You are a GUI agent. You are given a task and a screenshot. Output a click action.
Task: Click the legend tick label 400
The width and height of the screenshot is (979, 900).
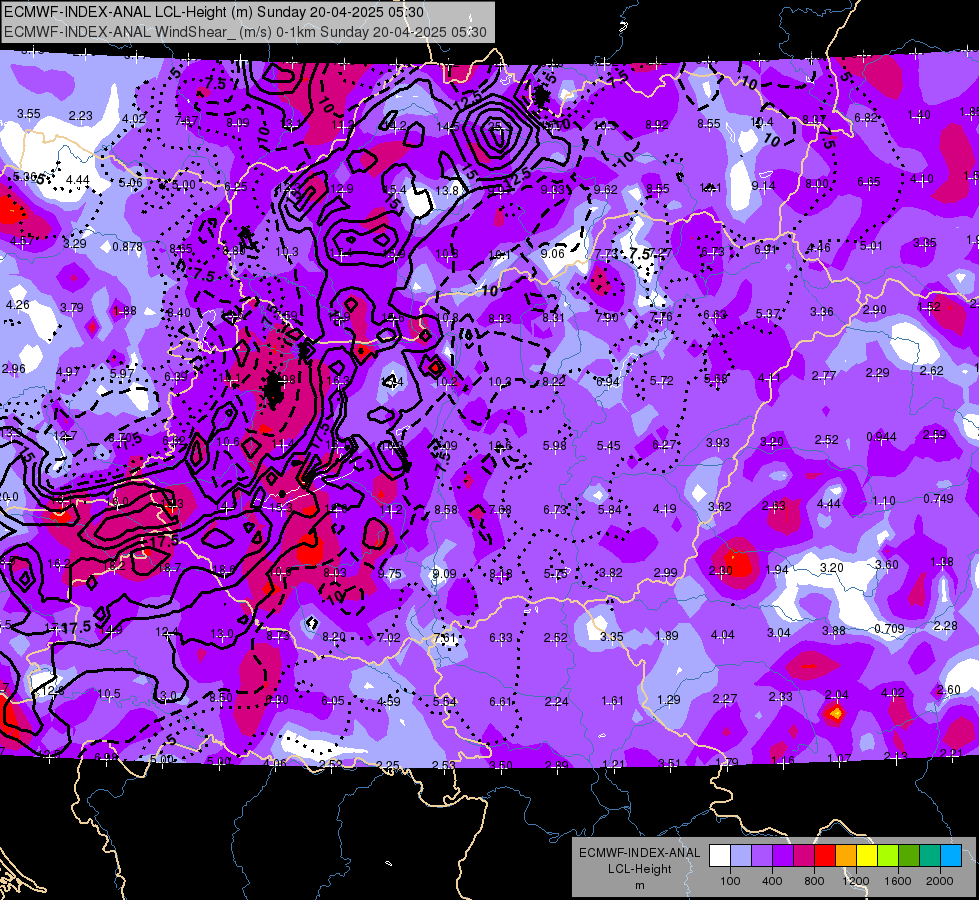click(x=772, y=881)
